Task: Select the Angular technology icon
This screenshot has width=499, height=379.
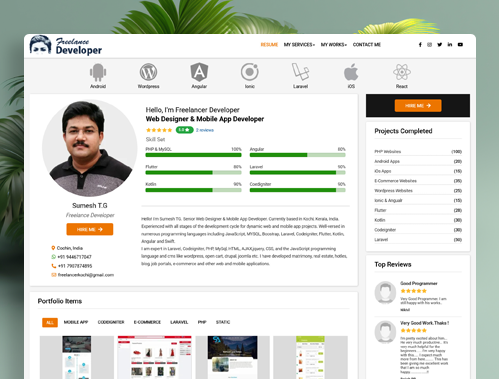Action: [199, 72]
